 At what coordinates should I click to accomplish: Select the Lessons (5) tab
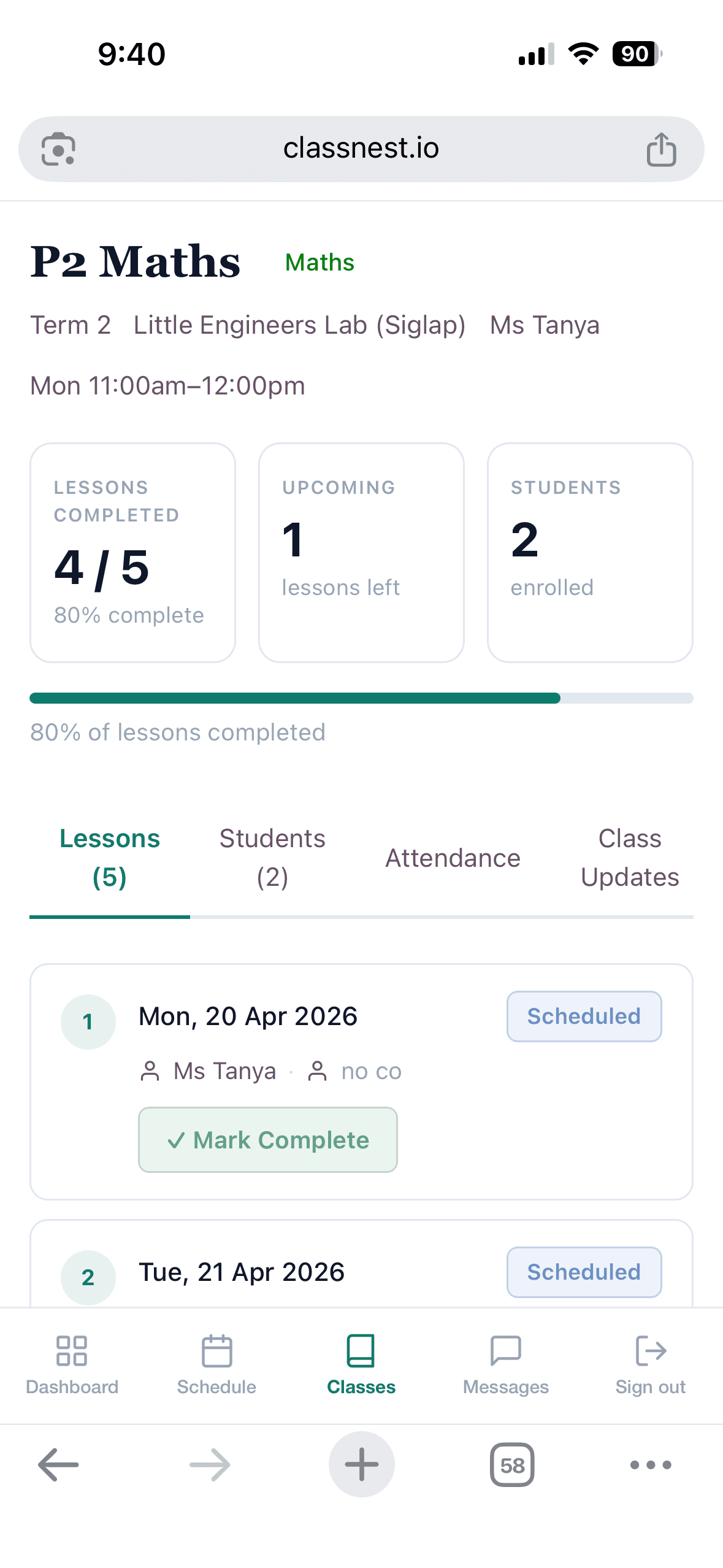click(x=109, y=858)
